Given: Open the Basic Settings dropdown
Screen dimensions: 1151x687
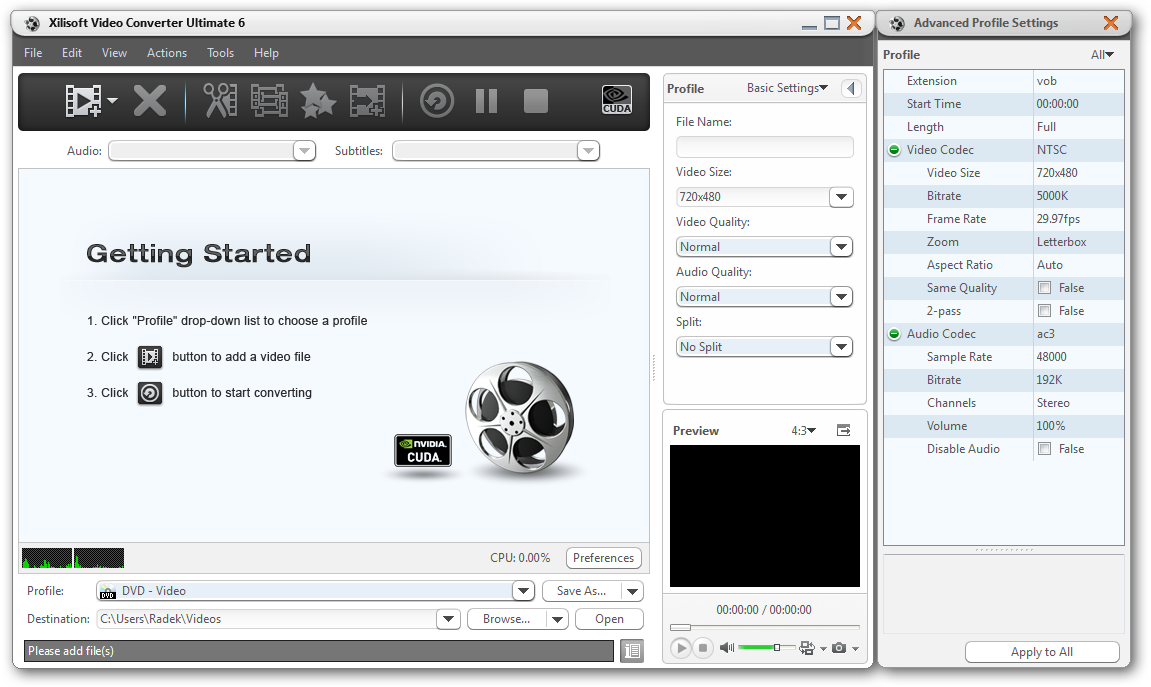Looking at the screenshot, I should click(x=787, y=88).
